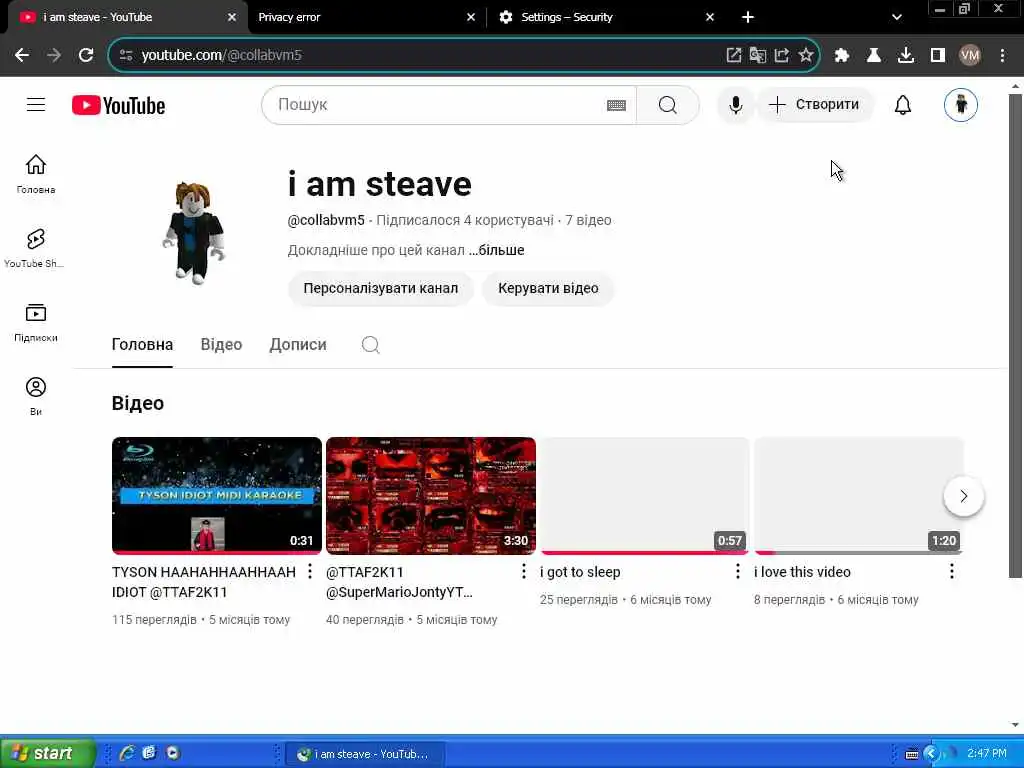Go forward with the browser forward arrow
This screenshot has height=768, width=1024.
(x=54, y=55)
